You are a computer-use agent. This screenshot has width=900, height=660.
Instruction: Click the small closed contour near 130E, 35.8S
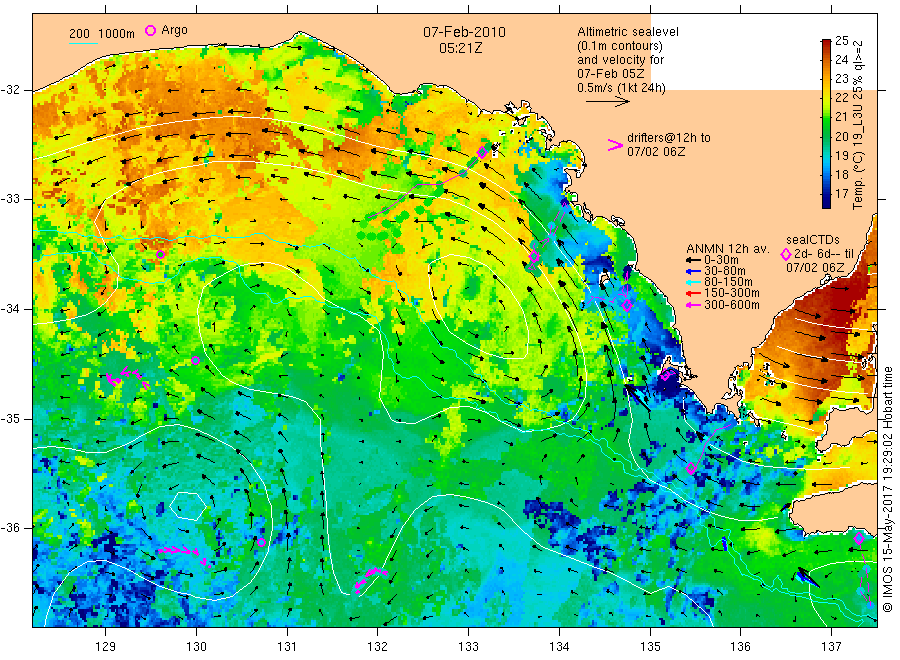188,506
